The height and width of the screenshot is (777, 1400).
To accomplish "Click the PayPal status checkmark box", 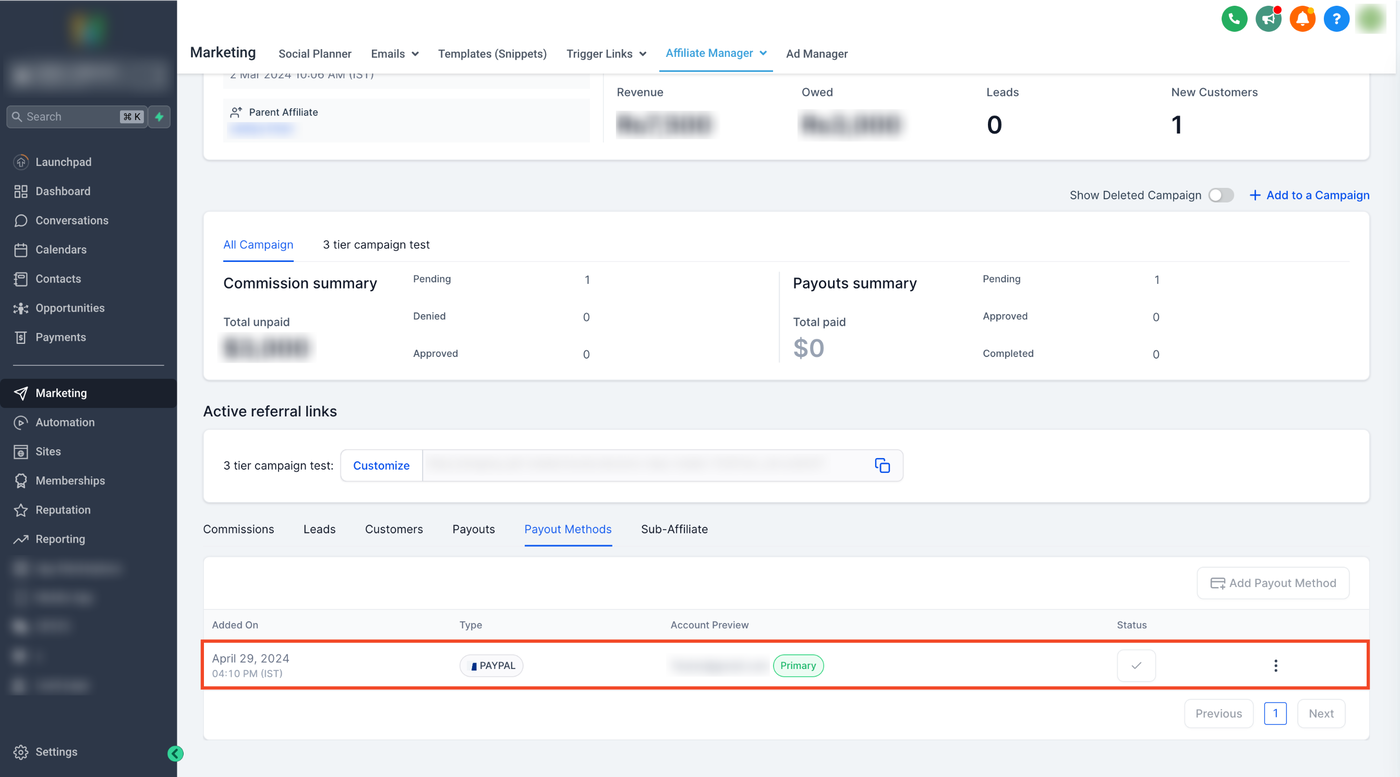I will [1136, 666].
